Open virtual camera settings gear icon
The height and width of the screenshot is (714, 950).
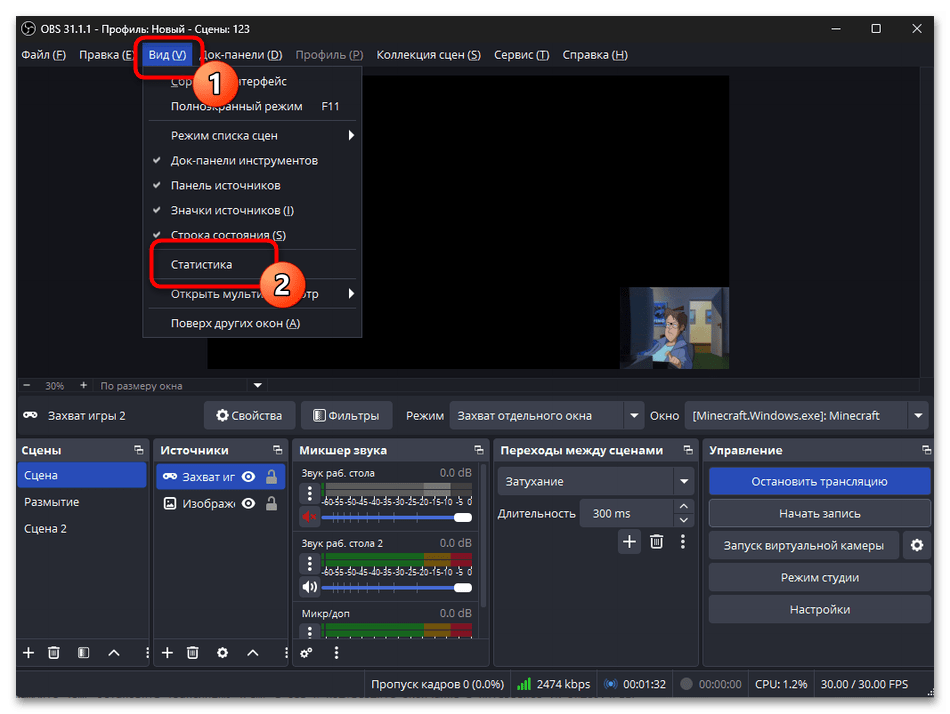point(916,546)
